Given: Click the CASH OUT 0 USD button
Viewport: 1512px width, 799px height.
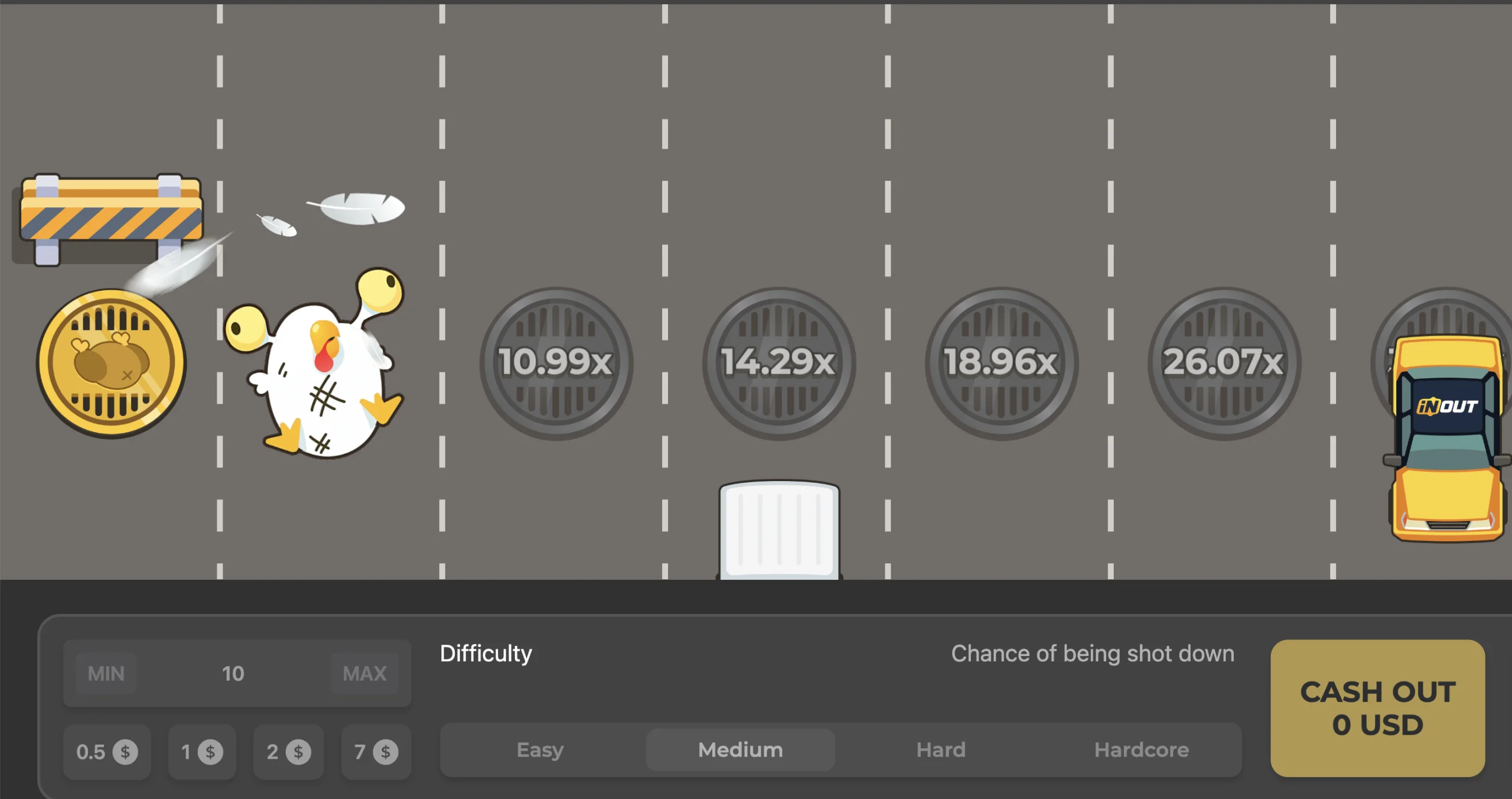Looking at the screenshot, I should [x=1377, y=708].
